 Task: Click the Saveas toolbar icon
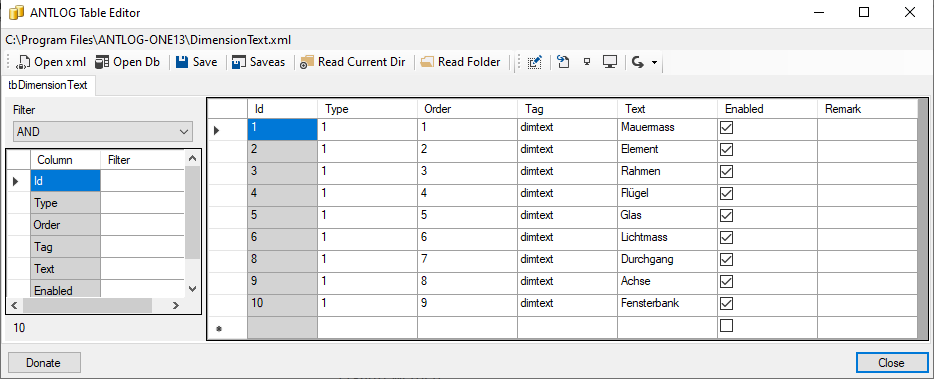click(239, 62)
